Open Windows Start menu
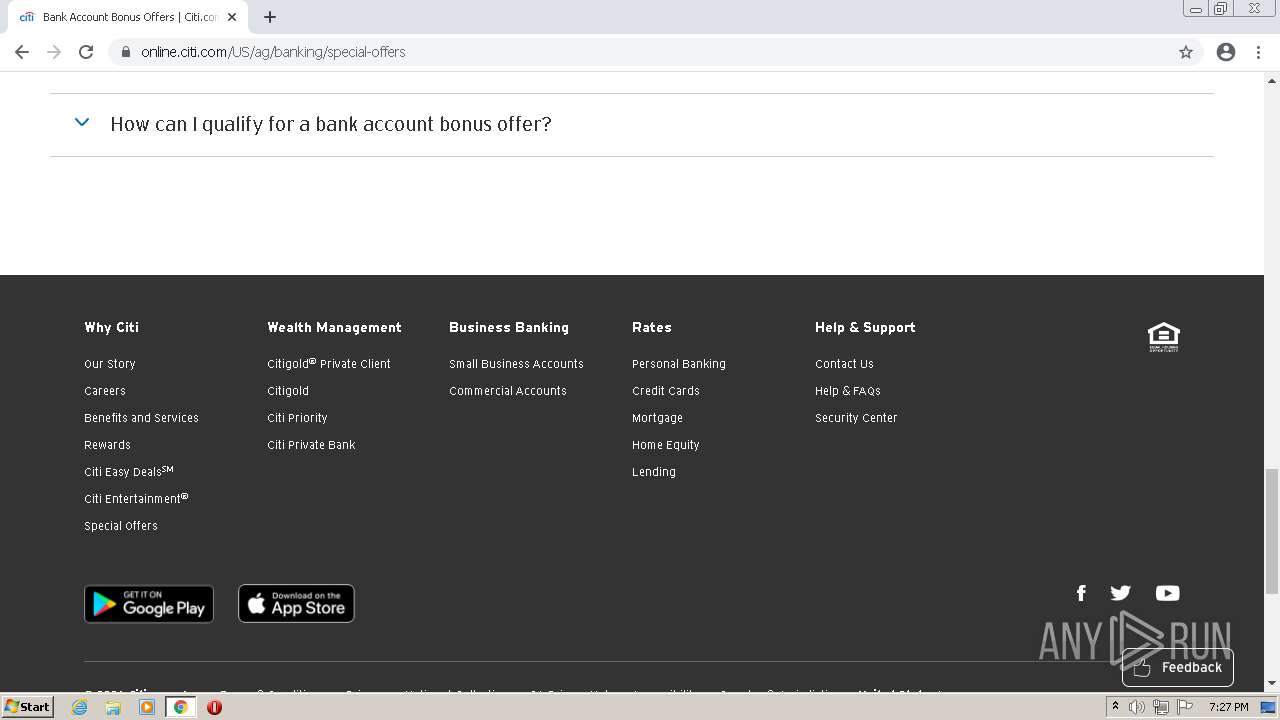 [x=28, y=707]
